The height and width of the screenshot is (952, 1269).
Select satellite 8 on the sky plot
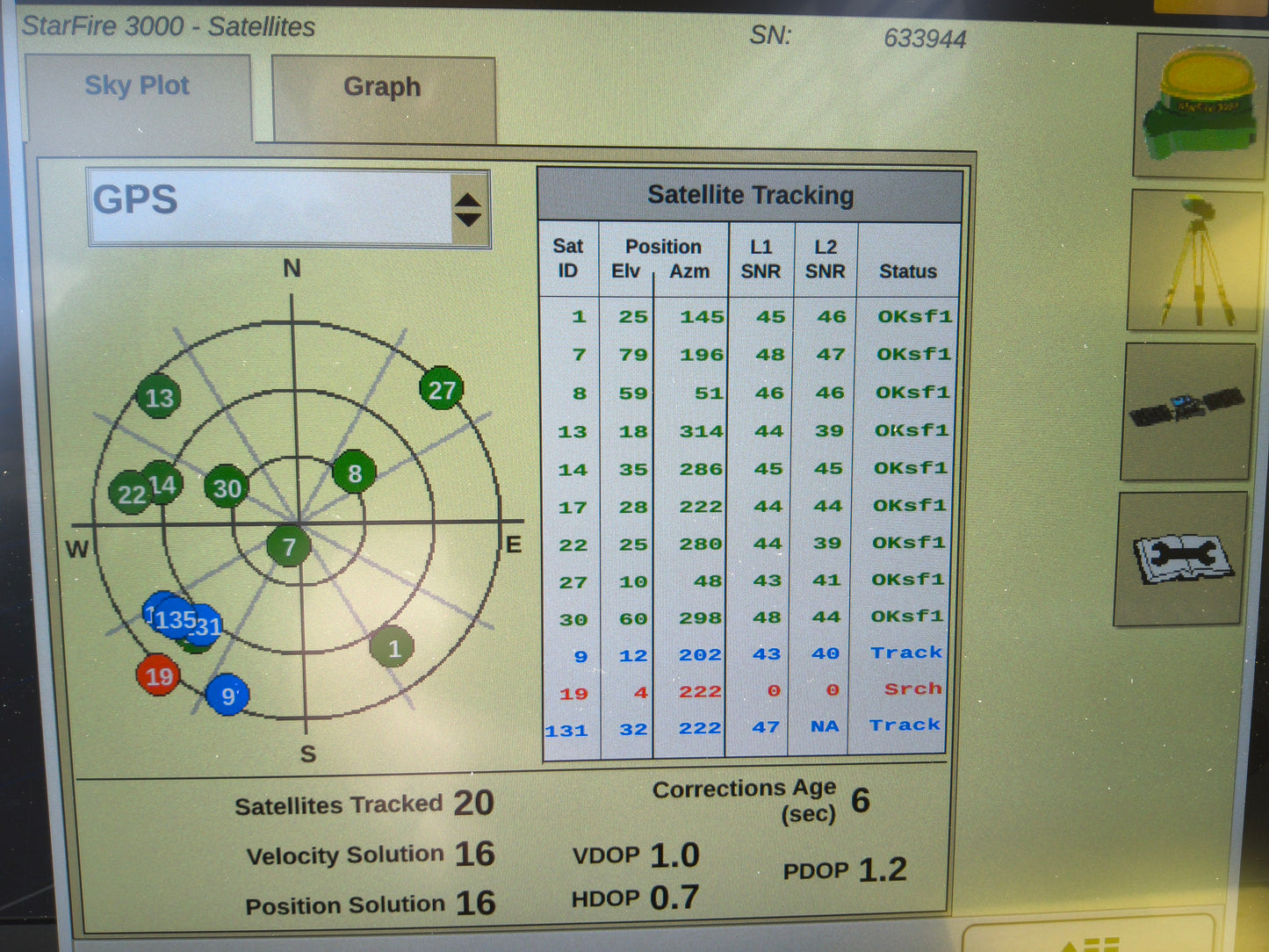(354, 472)
